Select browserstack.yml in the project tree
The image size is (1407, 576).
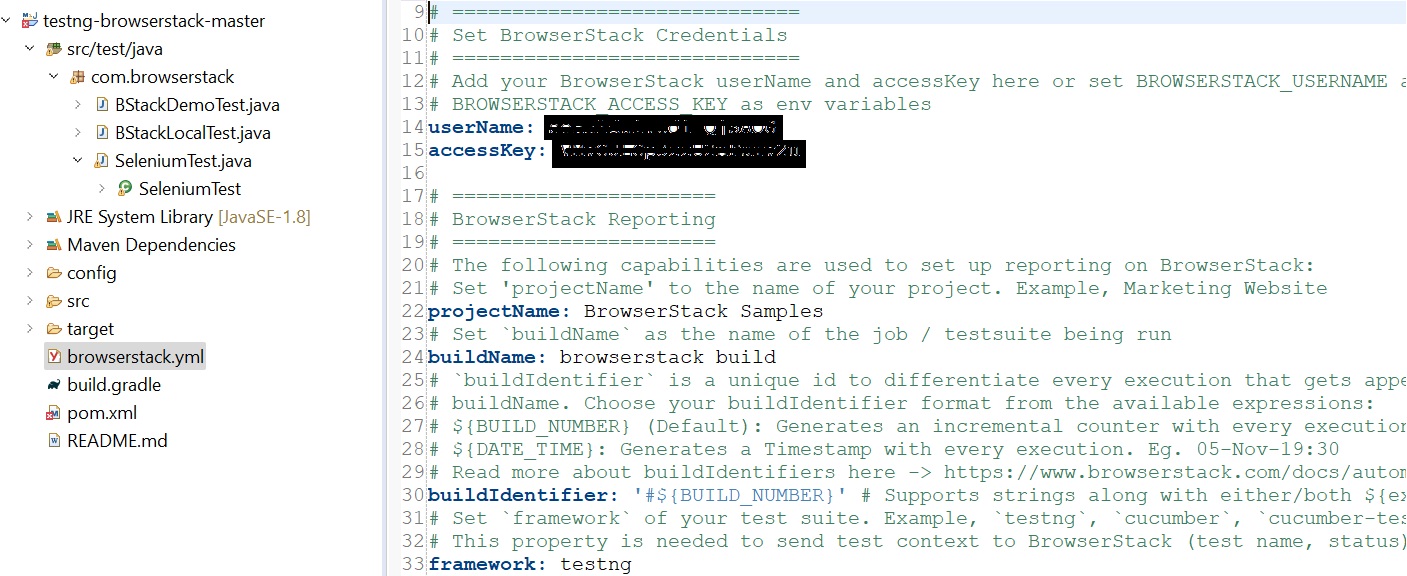pyautogui.click(x=135, y=357)
